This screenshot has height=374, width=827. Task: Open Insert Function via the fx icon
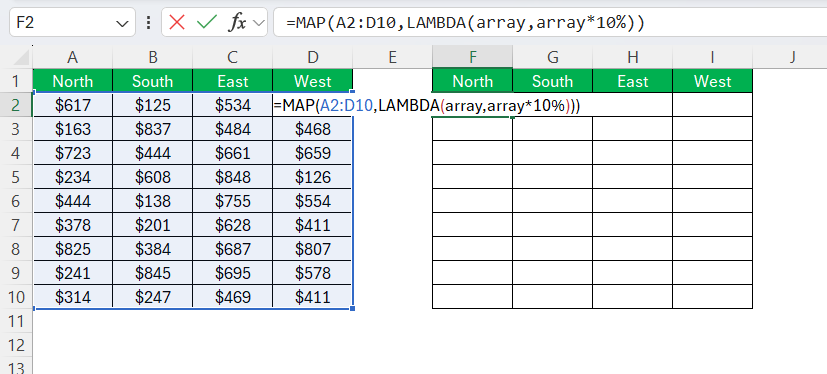[237, 23]
